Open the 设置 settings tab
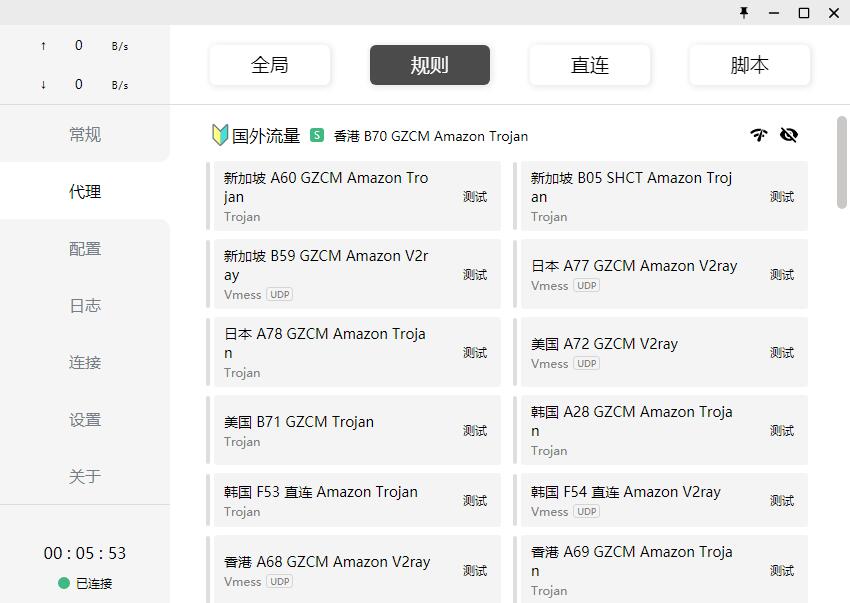850x603 pixels. pos(85,420)
